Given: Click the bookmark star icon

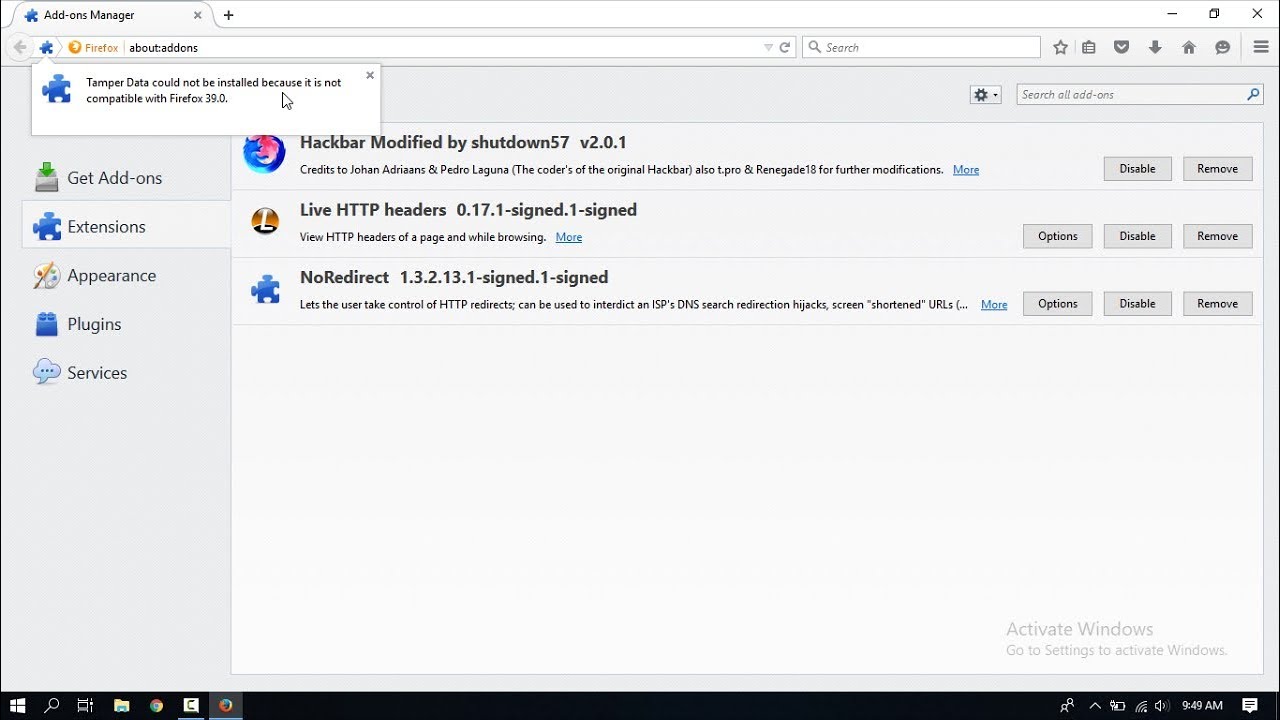Looking at the screenshot, I should click(1060, 47).
